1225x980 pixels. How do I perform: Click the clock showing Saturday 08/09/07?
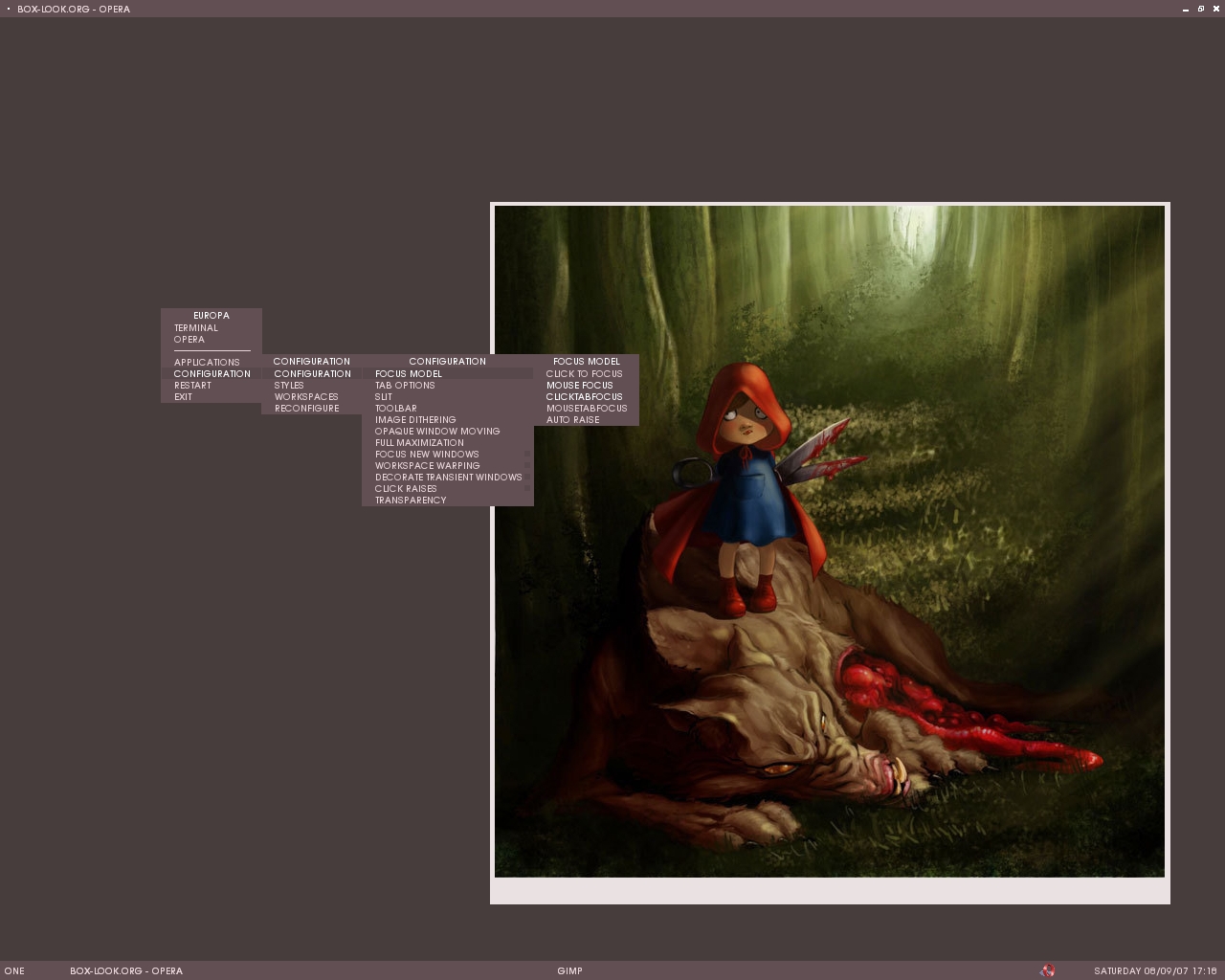(1155, 970)
